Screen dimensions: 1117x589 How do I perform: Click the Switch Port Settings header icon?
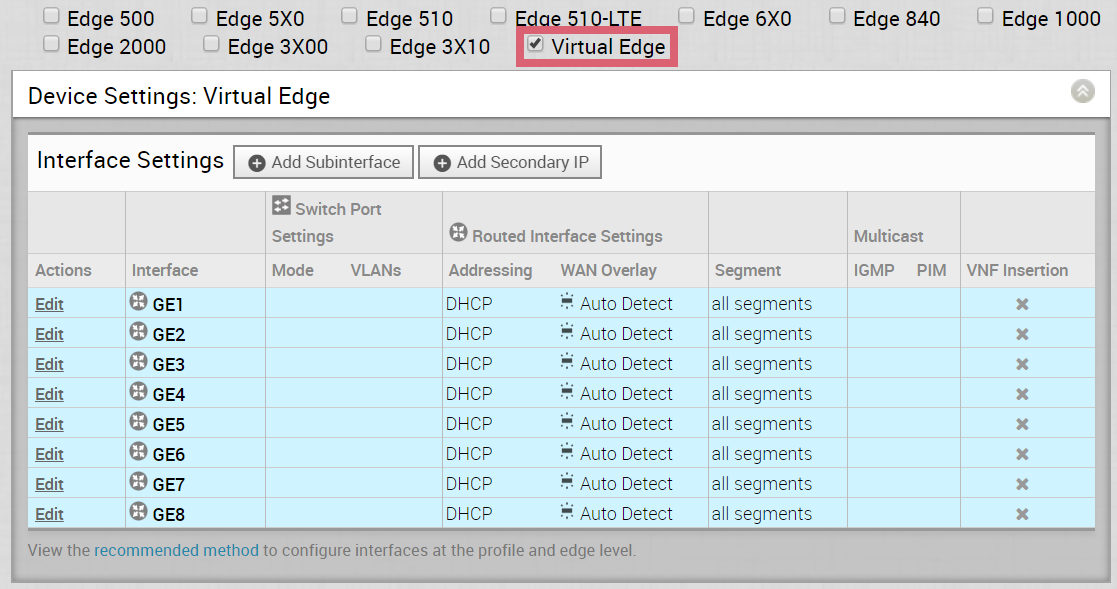point(281,207)
